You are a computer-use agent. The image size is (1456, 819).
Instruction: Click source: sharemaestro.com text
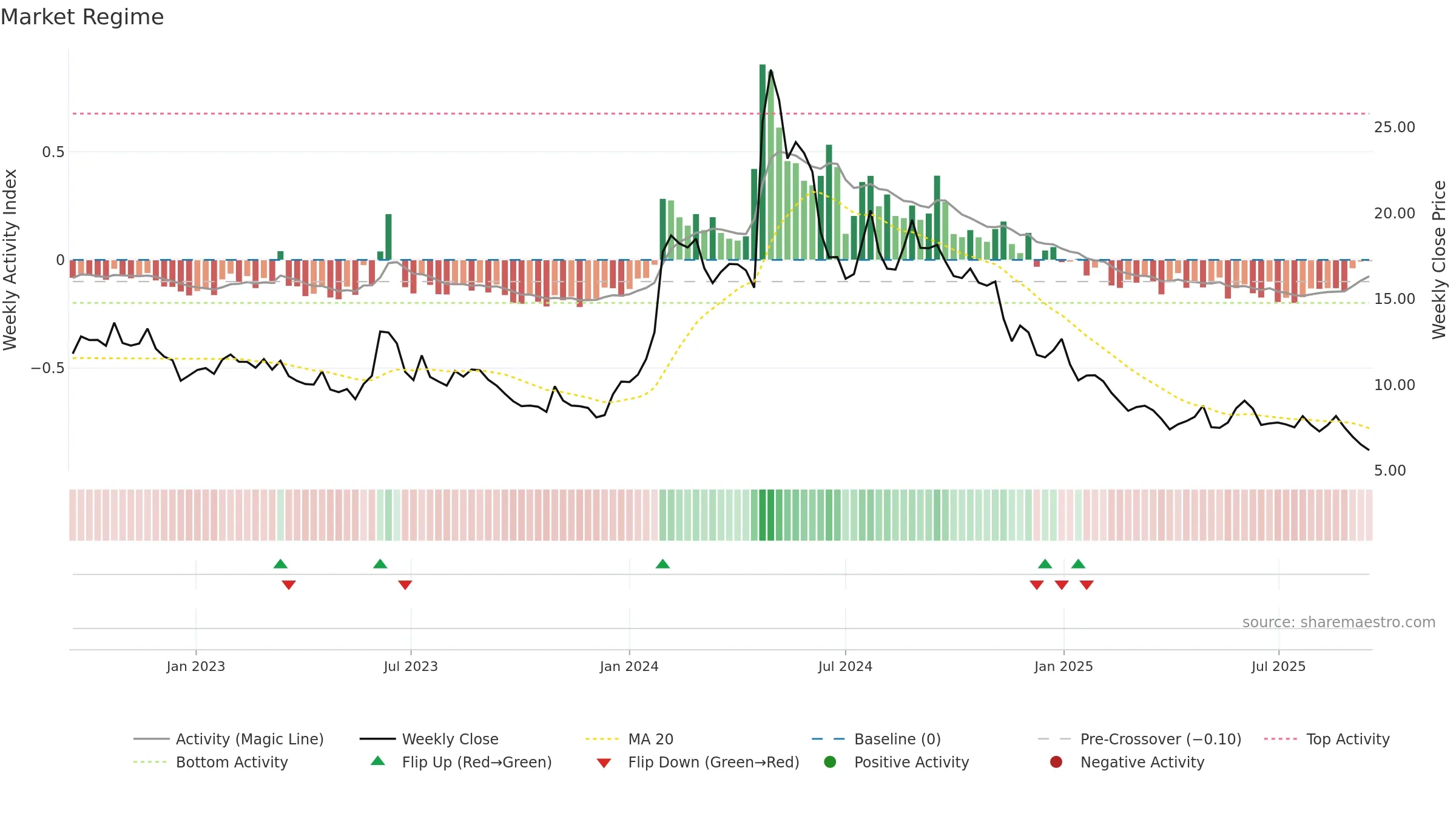pos(1339,622)
